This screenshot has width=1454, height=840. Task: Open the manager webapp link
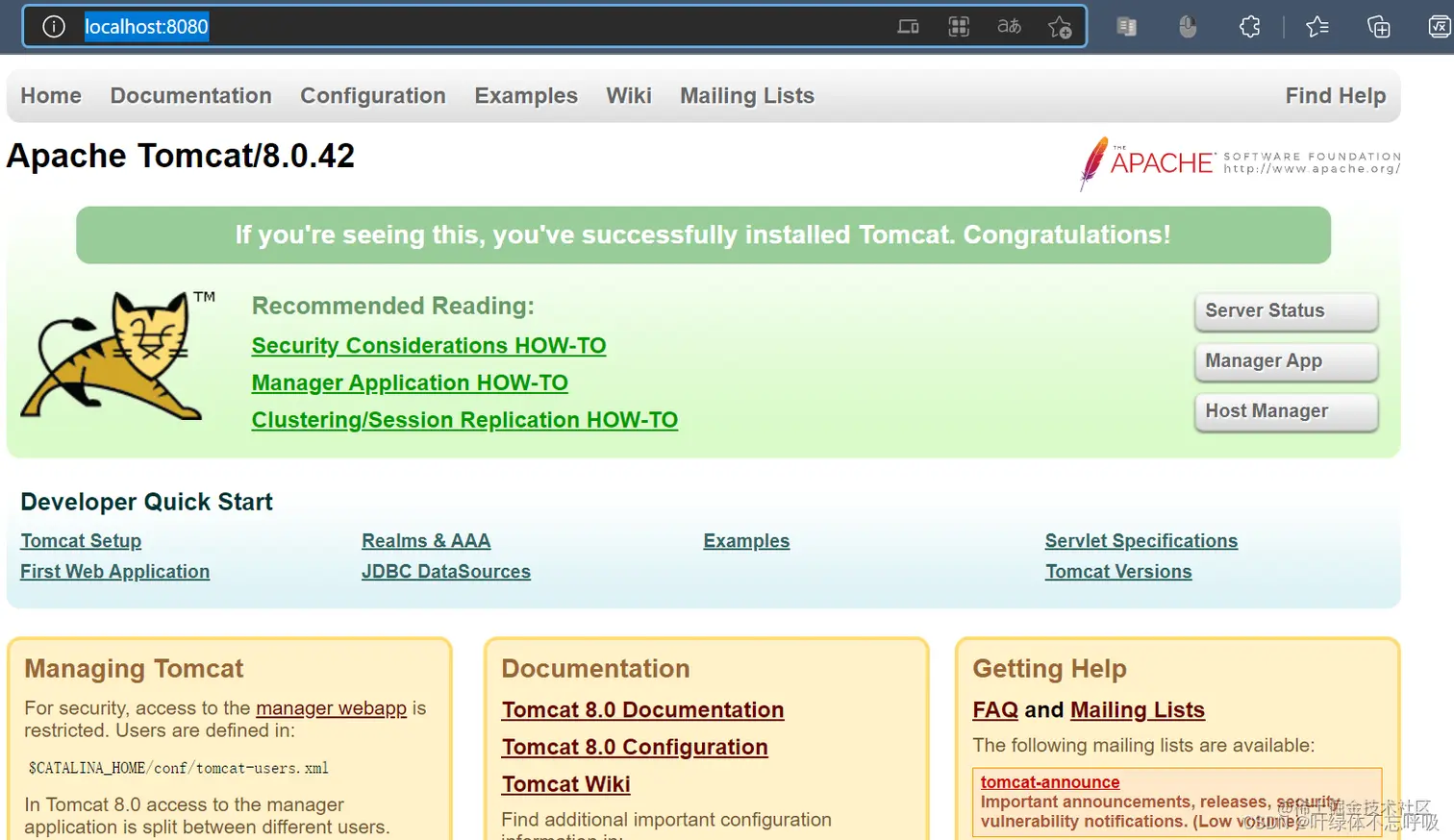(x=331, y=708)
